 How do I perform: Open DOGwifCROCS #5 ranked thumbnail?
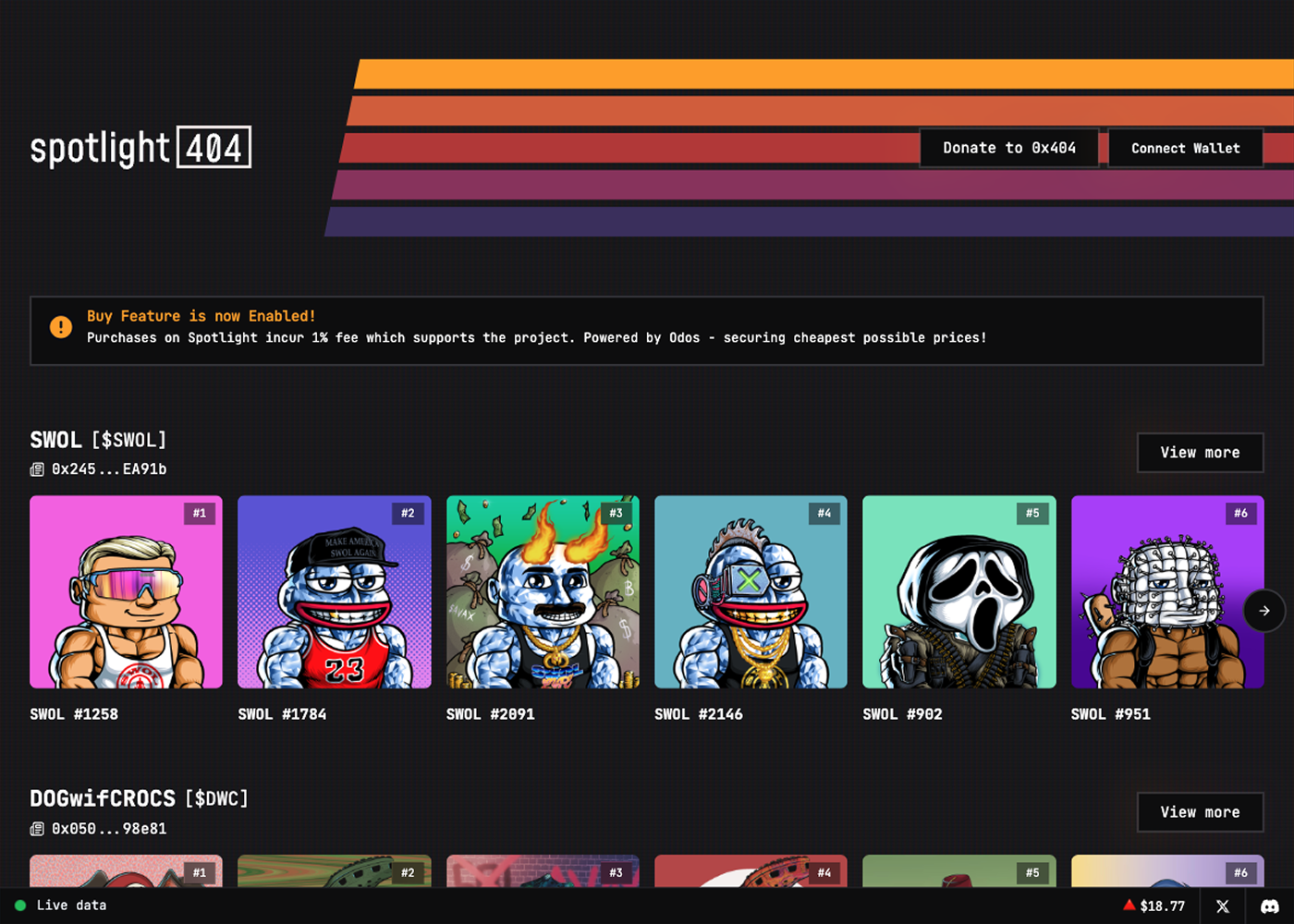pos(959,870)
